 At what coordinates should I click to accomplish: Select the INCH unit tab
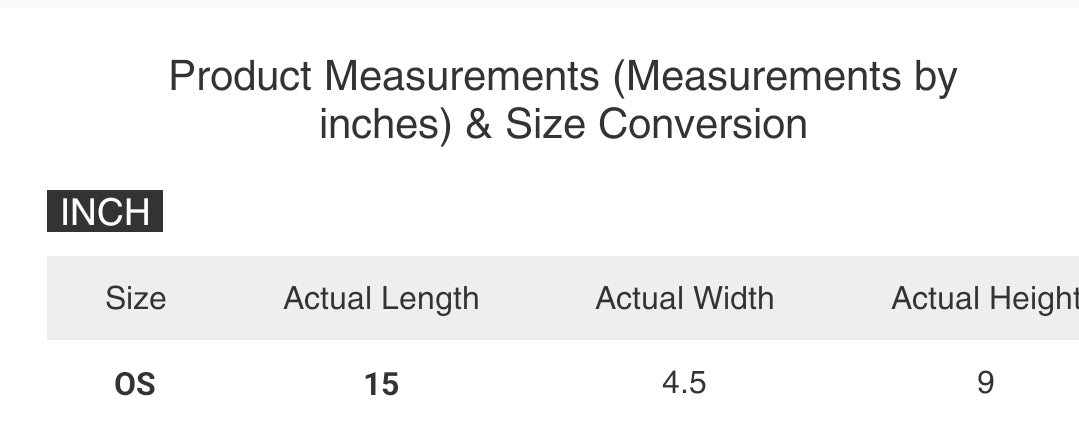click(105, 212)
